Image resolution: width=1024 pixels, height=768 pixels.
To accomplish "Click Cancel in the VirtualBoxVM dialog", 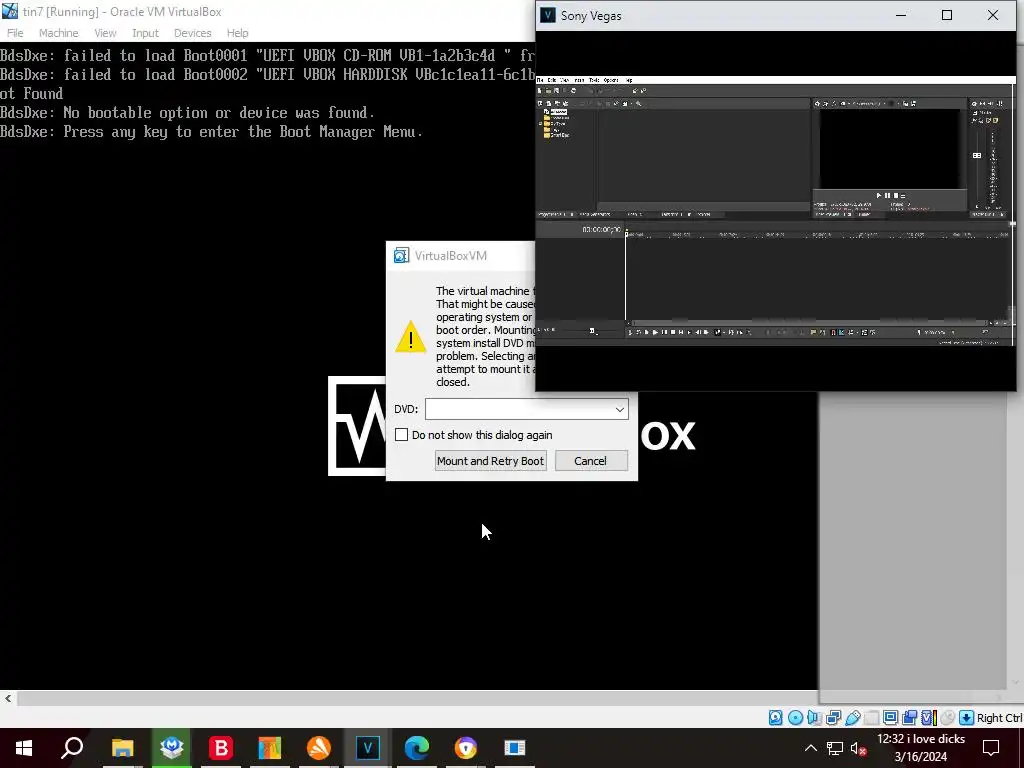I will click(x=591, y=460).
